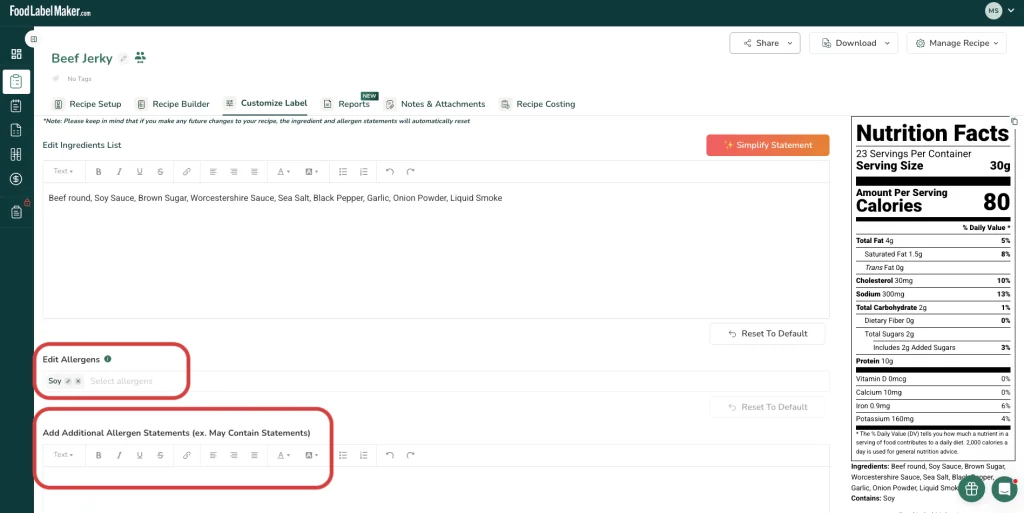Switch to the Recipe Builder tab
1024x513 pixels.
[x=173, y=104]
